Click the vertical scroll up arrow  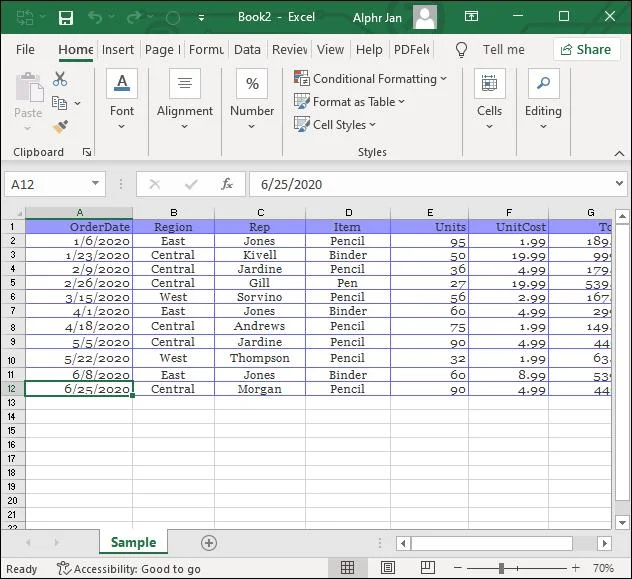[622, 216]
